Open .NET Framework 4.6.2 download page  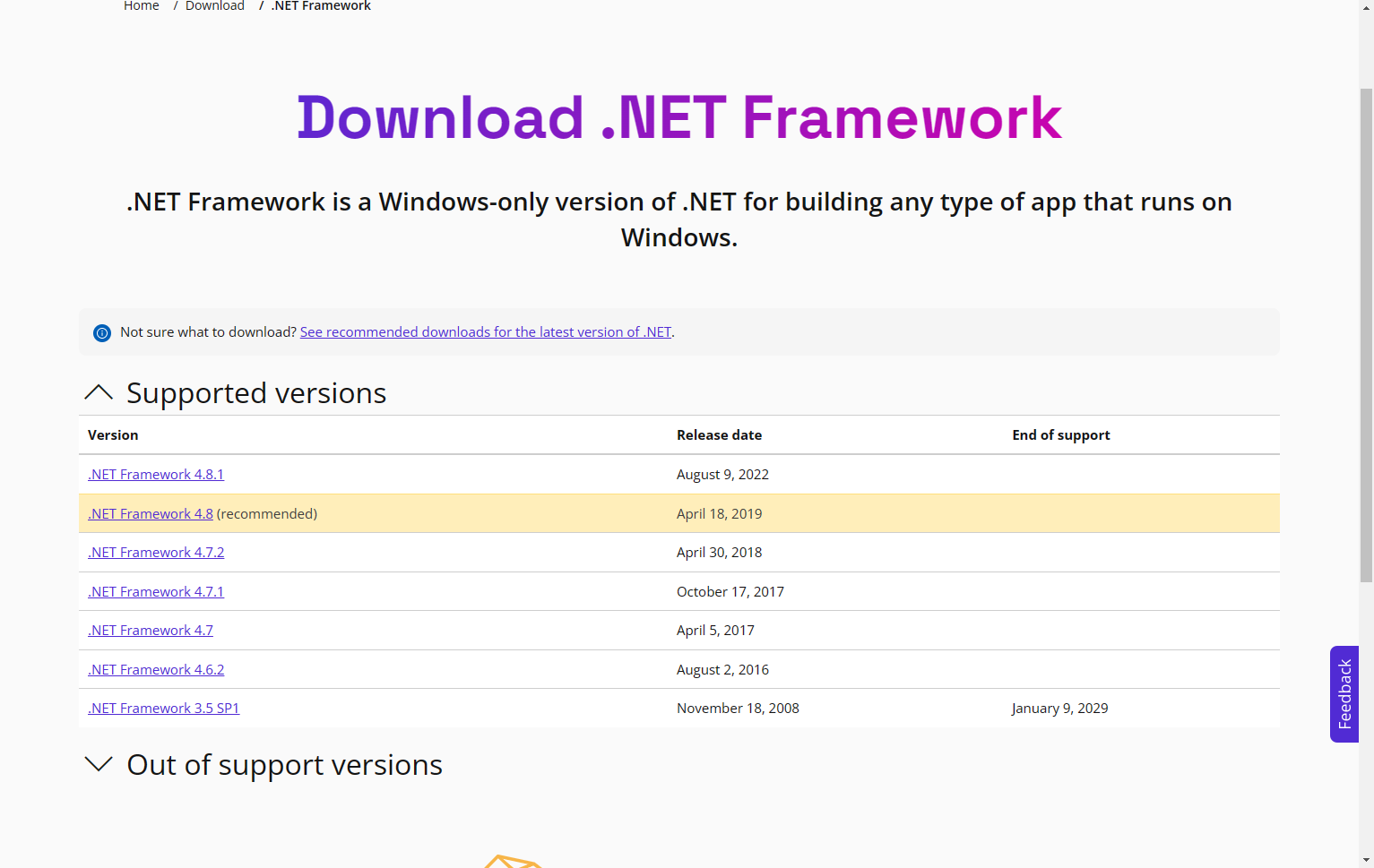(155, 669)
